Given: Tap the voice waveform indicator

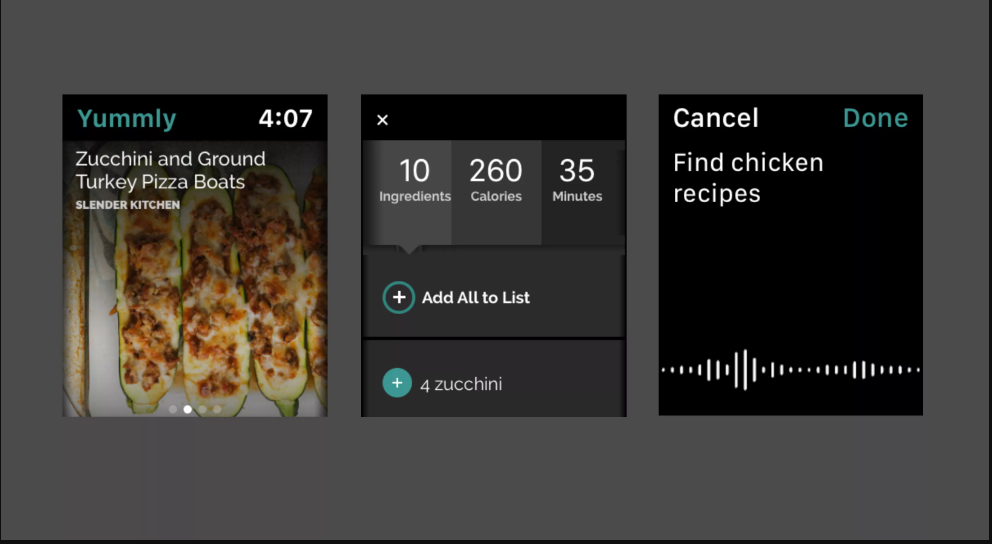Looking at the screenshot, I should click(x=791, y=369).
